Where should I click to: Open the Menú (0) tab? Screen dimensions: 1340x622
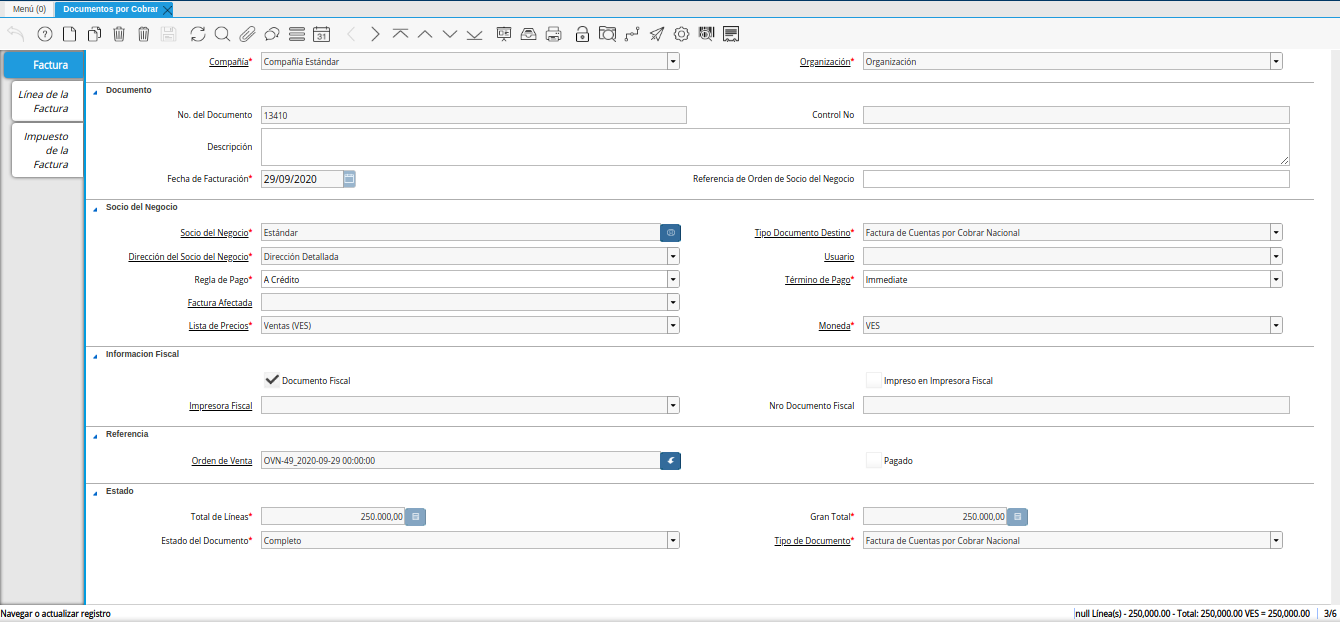pos(29,9)
